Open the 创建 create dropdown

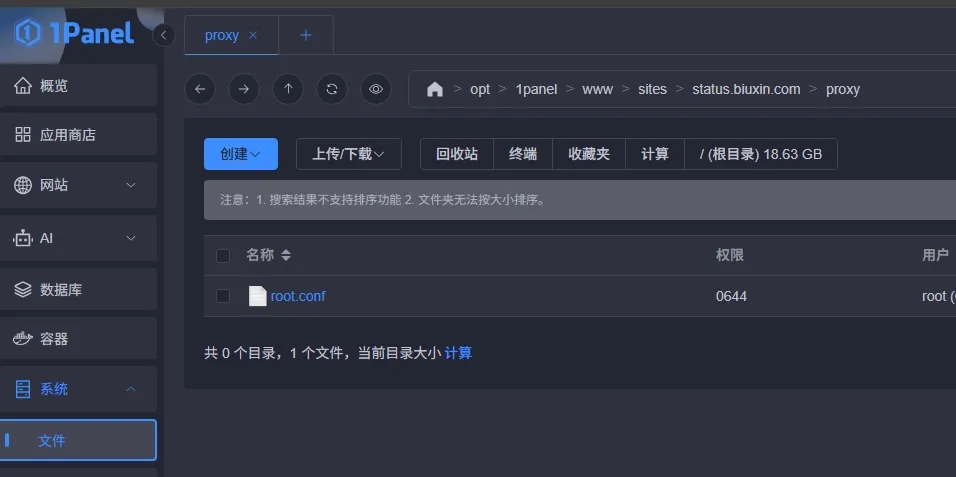241,154
